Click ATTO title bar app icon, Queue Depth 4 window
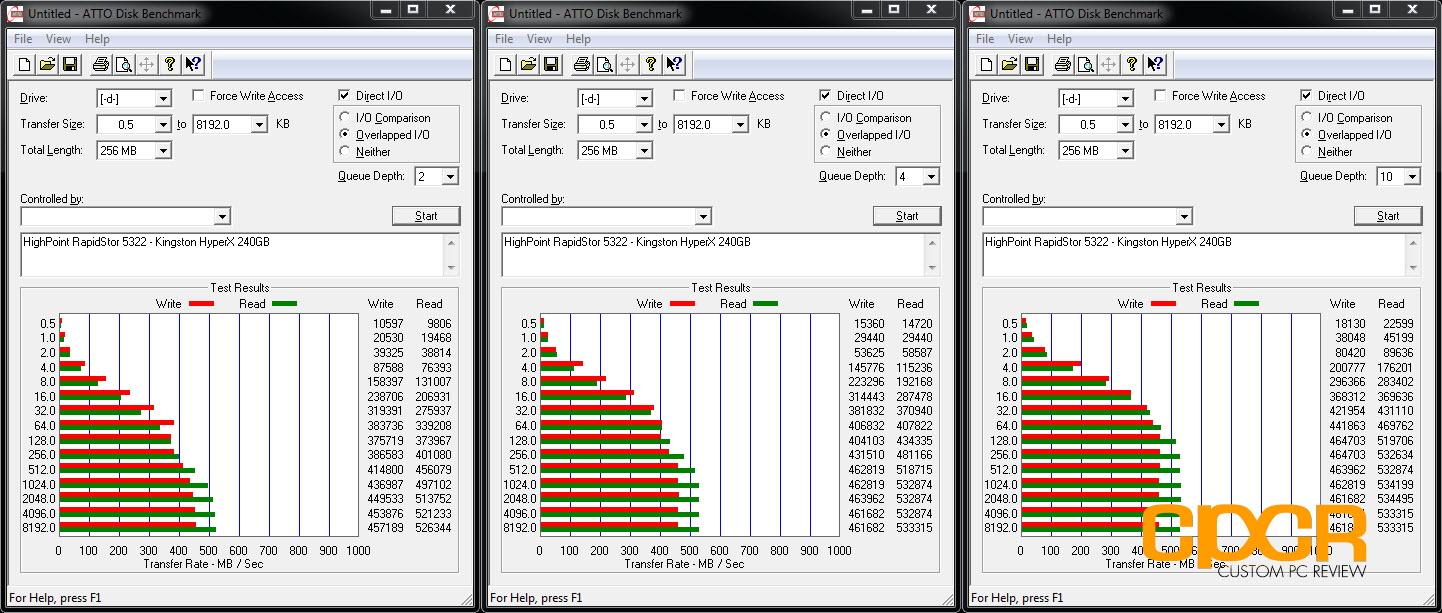Image resolution: width=1442 pixels, height=613 pixels. pos(498,14)
